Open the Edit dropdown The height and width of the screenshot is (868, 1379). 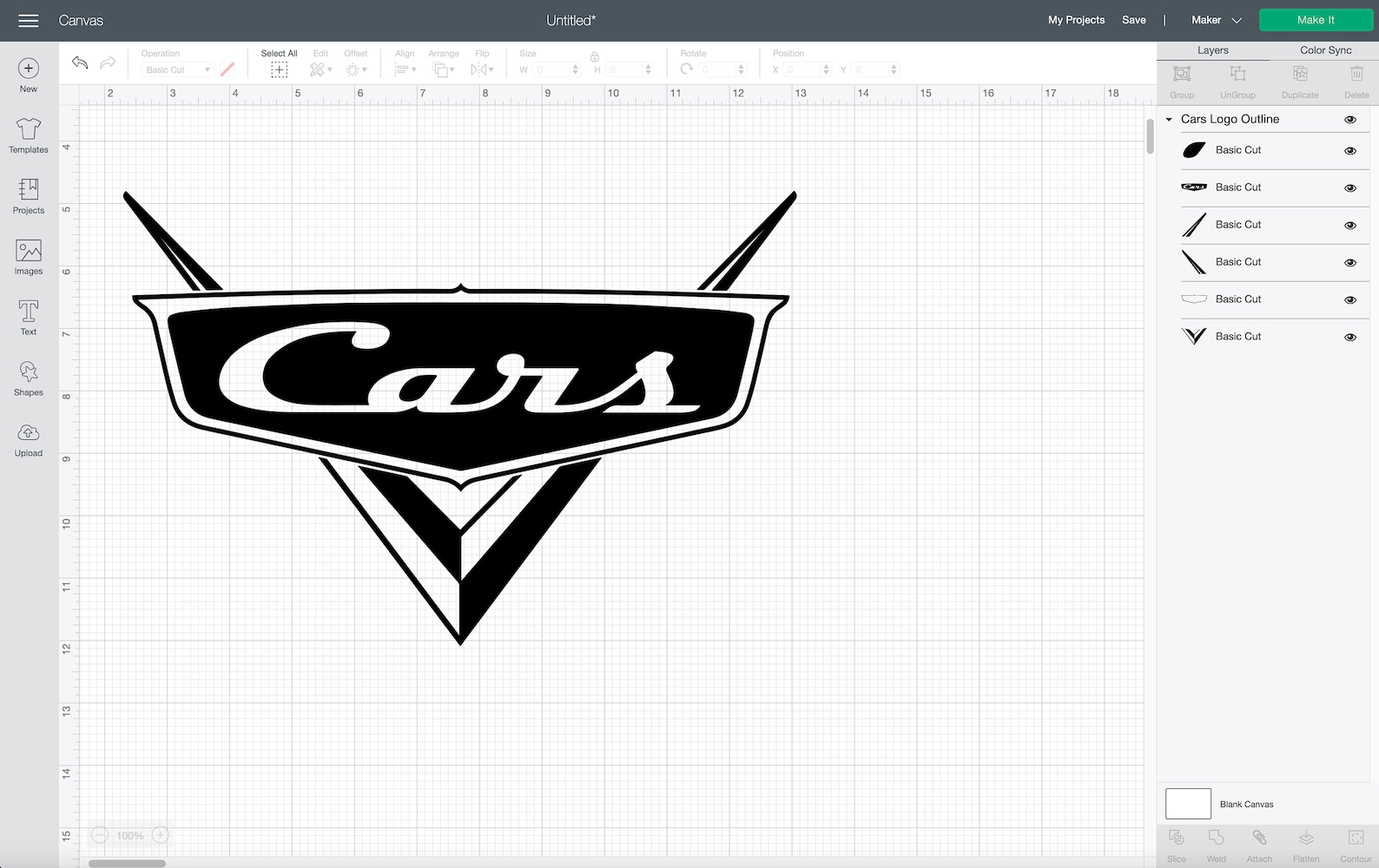[x=320, y=69]
